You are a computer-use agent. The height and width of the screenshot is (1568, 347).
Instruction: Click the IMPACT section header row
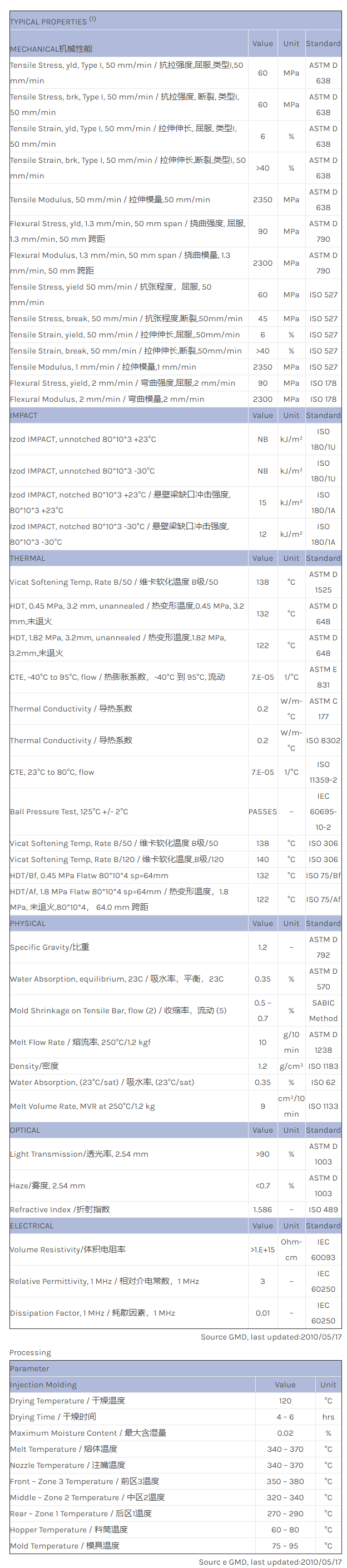tap(24, 415)
